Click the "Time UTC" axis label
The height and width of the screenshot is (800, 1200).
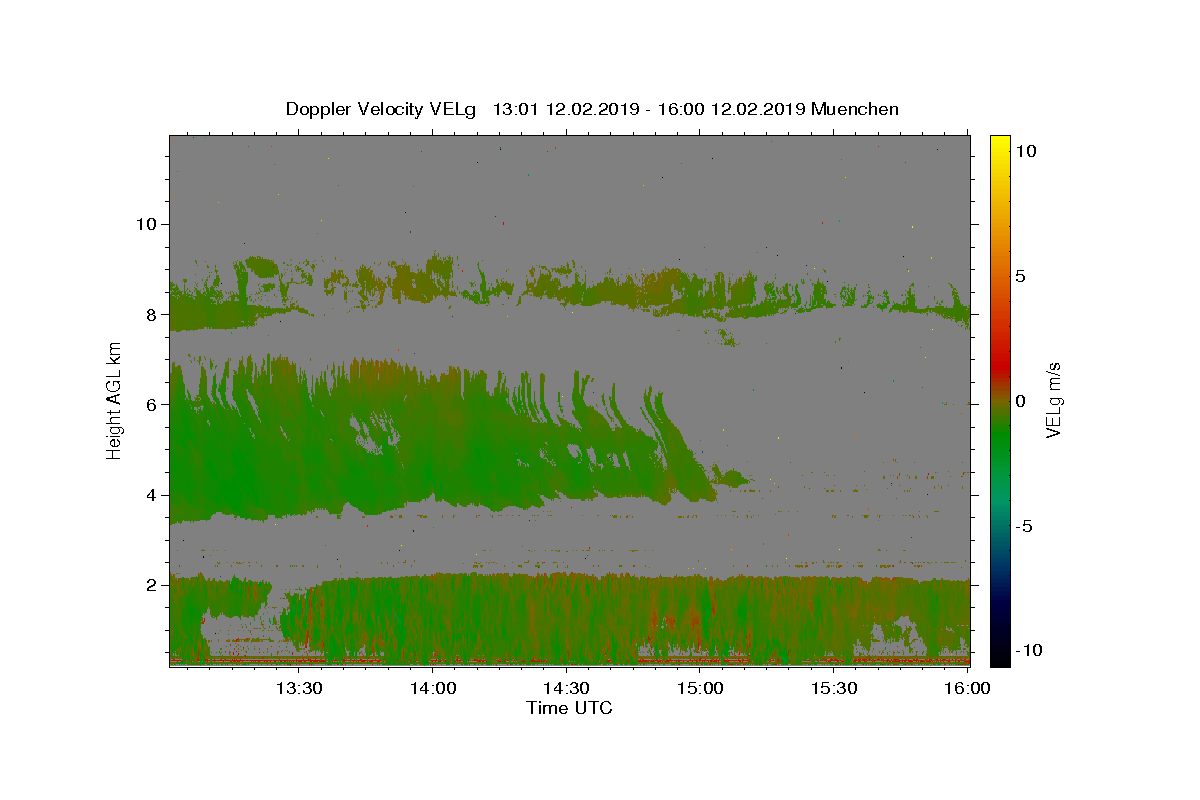click(x=569, y=708)
